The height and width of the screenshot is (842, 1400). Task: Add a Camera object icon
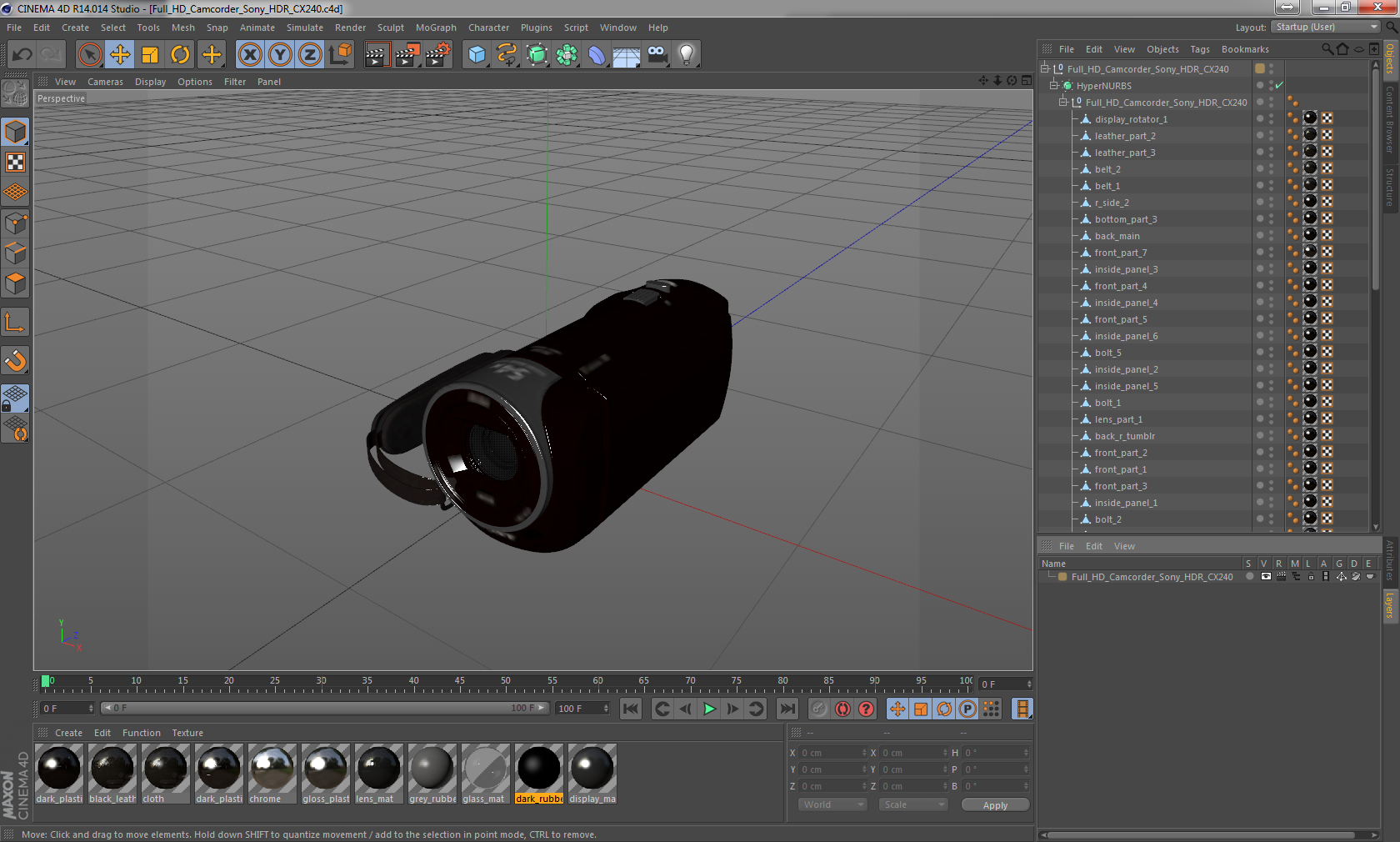pos(657,55)
